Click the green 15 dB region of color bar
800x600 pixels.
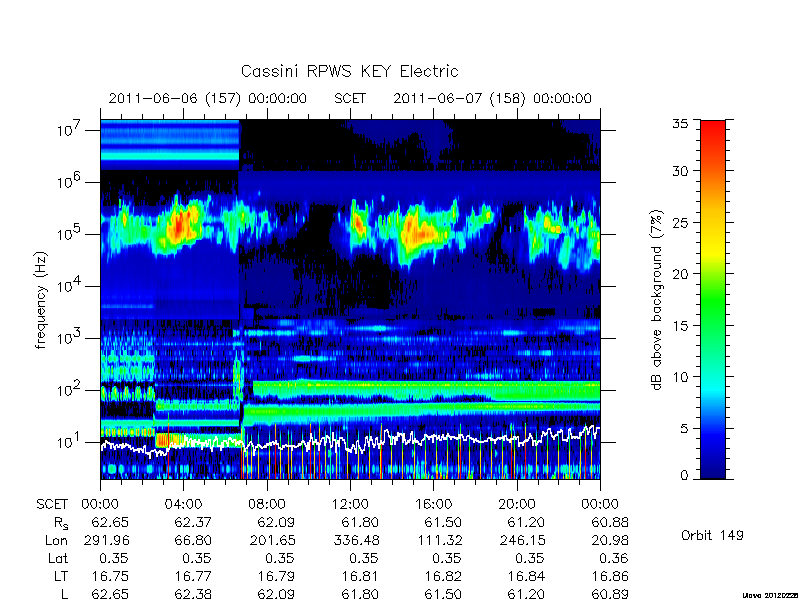pos(713,325)
